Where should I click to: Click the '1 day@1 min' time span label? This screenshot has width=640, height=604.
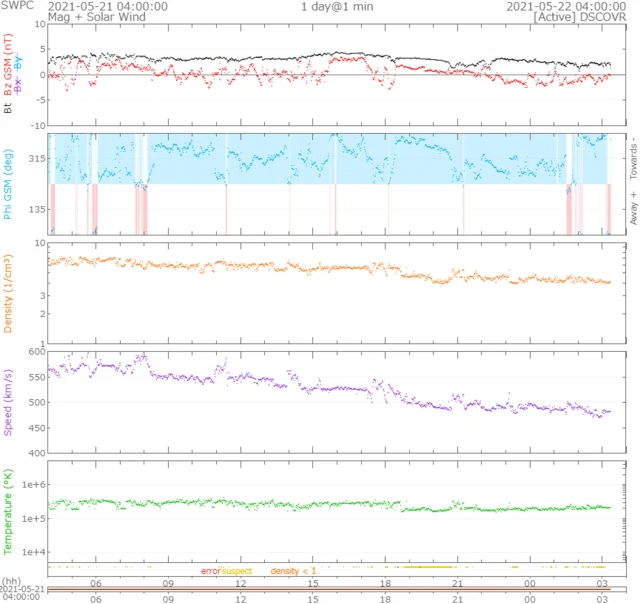pyautogui.click(x=336, y=6)
